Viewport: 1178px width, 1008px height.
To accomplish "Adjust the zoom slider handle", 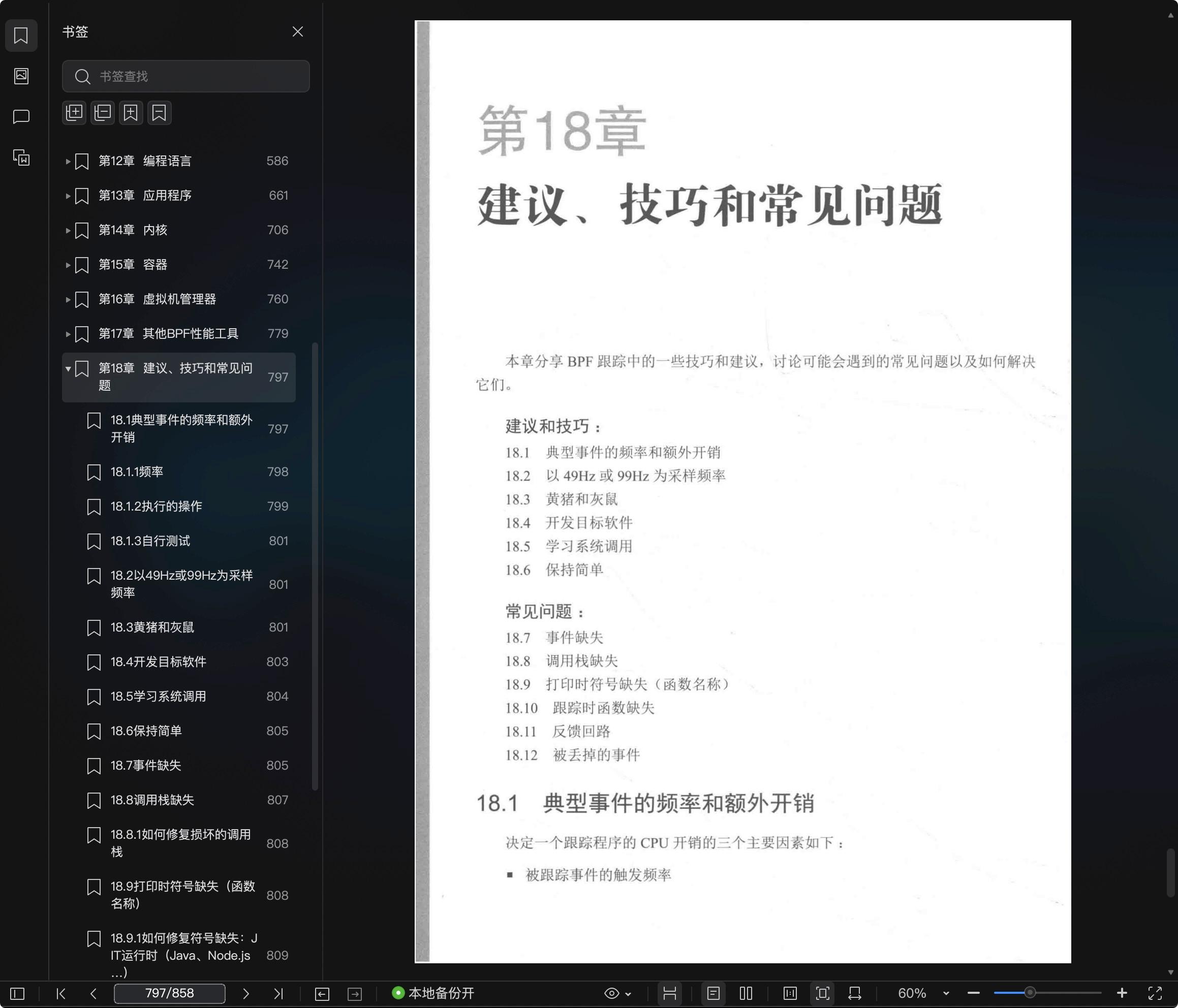I will coord(1030,993).
